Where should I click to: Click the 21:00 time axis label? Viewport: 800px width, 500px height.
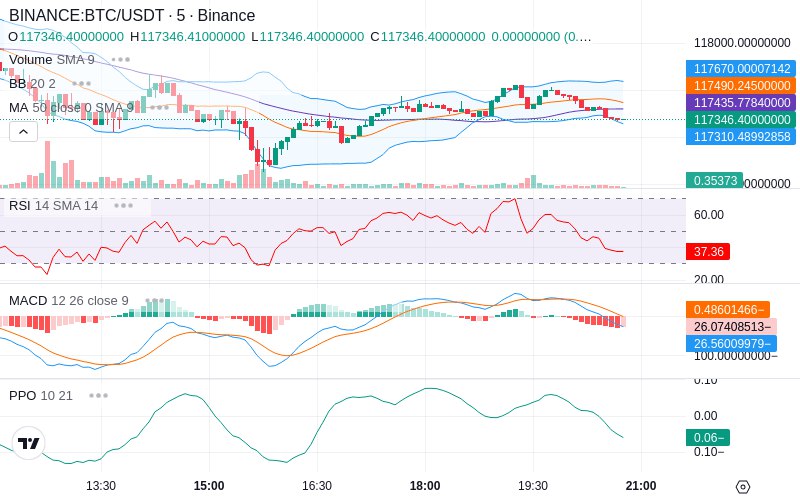(x=641, y=486)
